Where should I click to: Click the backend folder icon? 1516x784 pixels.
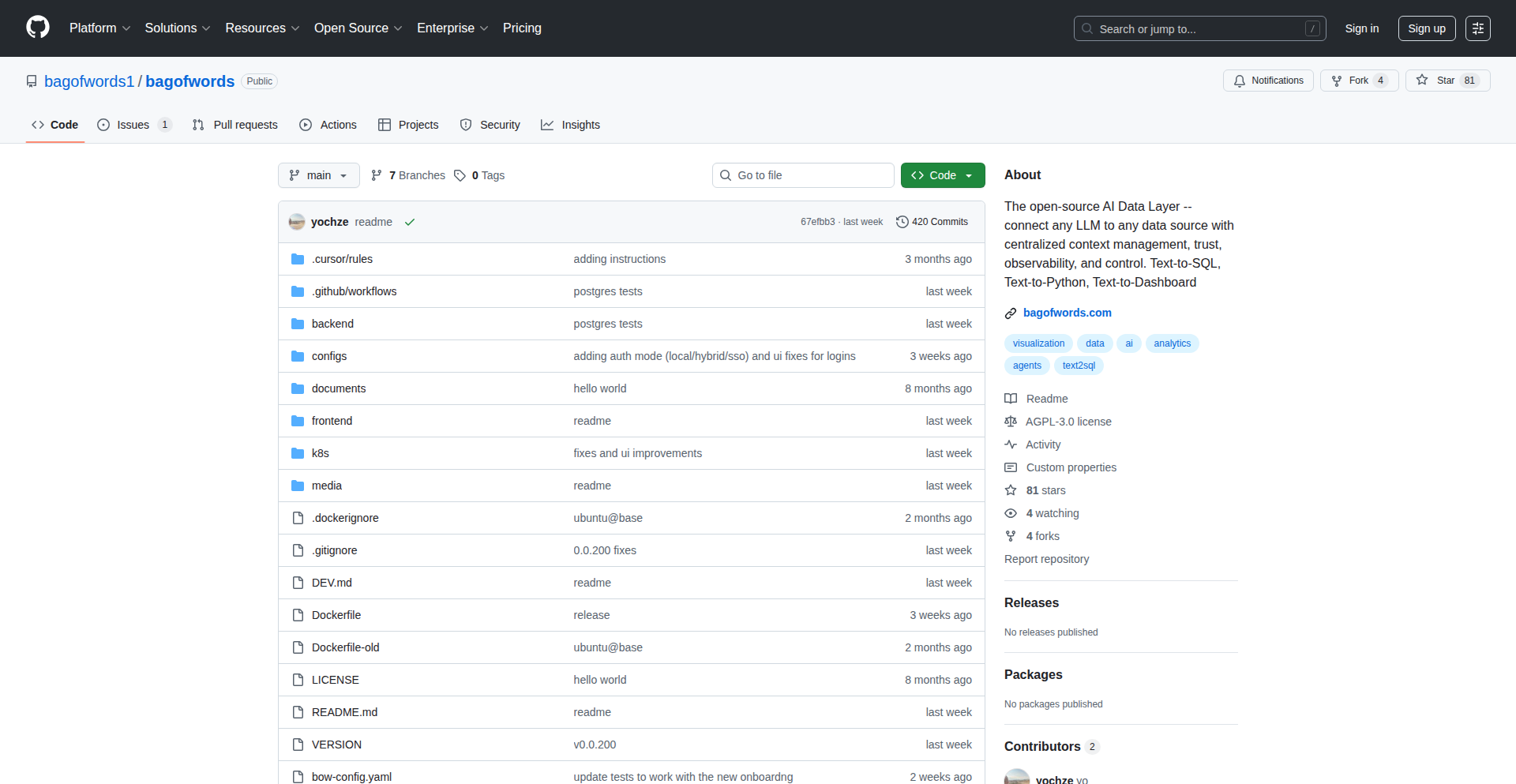click(298, 324)
